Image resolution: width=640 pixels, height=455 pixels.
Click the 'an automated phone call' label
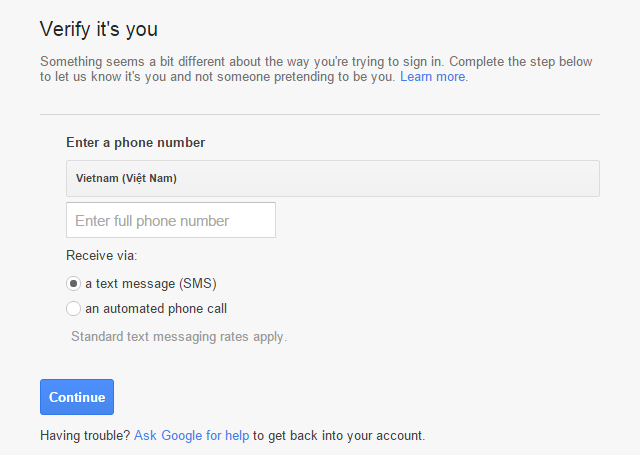click(x=163, y=309)
